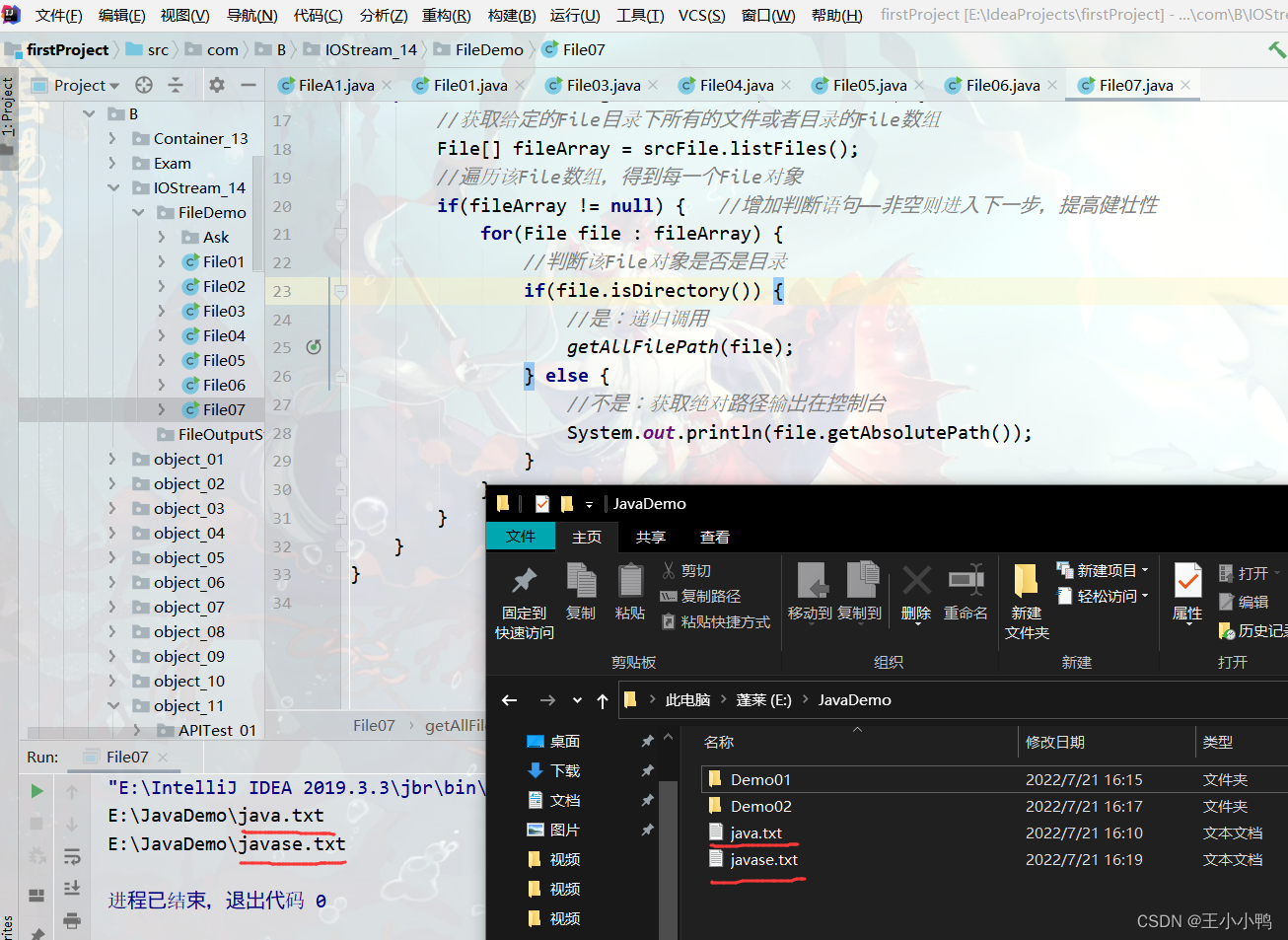Toggle soft-wrap in the Run console

[72, 856]
